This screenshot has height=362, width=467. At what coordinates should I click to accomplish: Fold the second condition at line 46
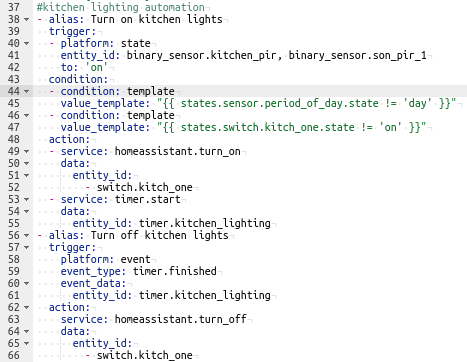point(27,115)
